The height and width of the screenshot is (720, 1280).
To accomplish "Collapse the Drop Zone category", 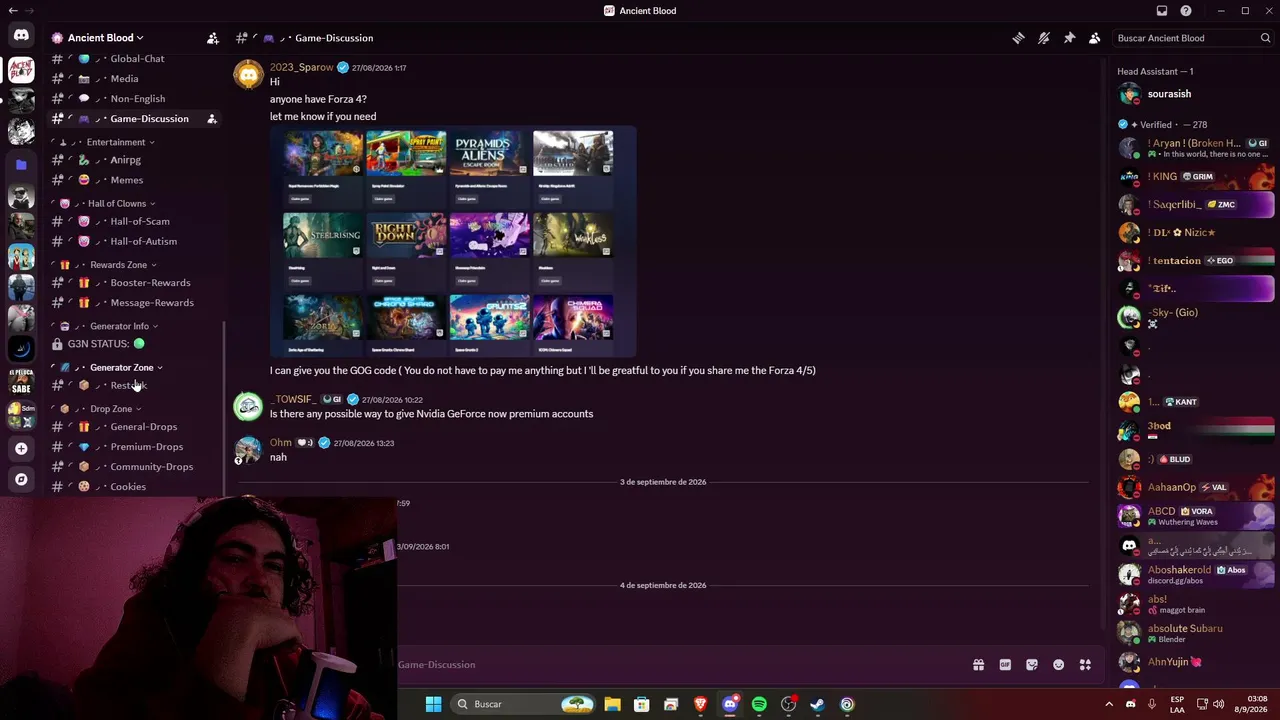I will [x=116, y=409].
